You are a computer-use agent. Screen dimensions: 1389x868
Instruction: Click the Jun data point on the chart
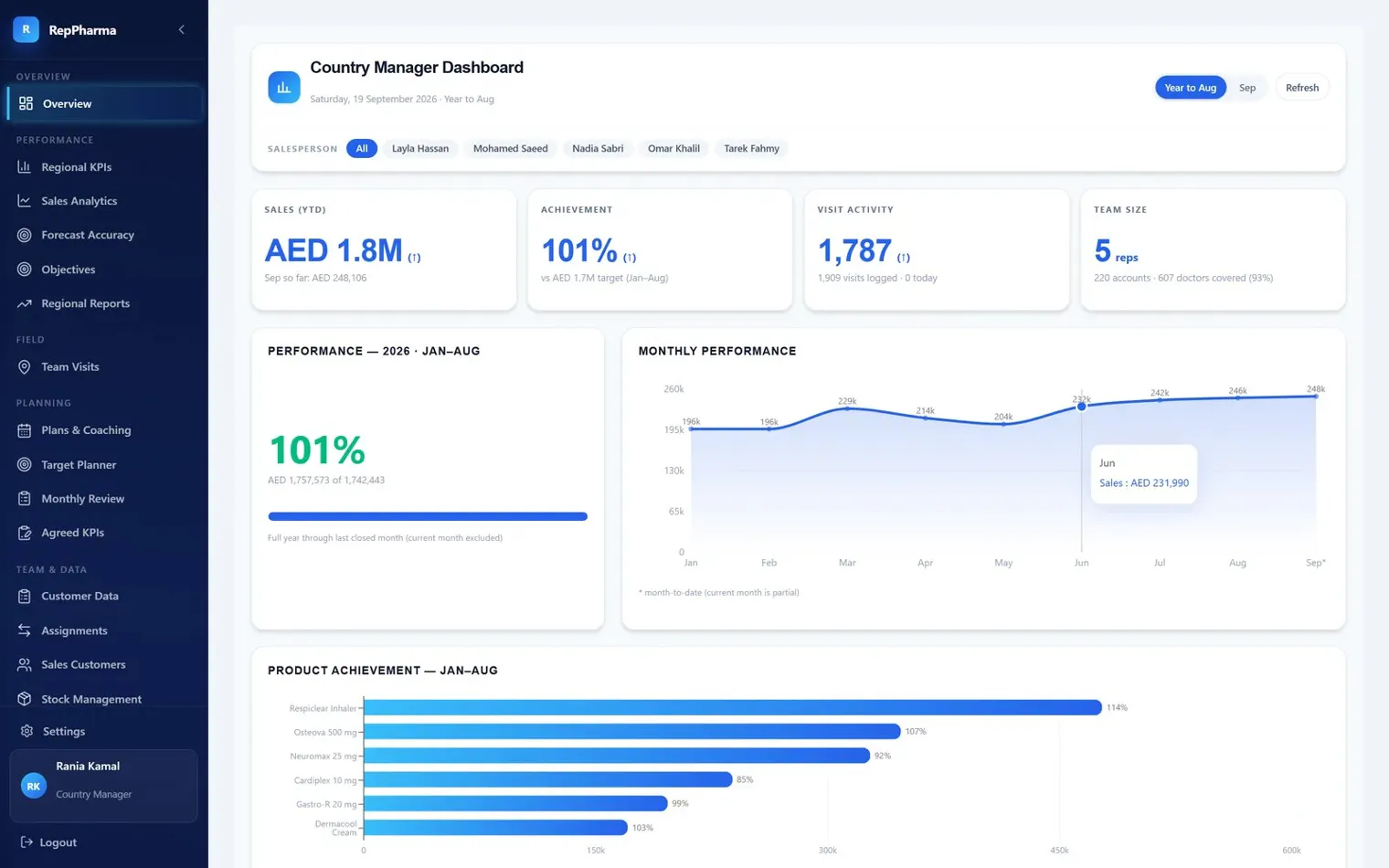(1081, 406)
